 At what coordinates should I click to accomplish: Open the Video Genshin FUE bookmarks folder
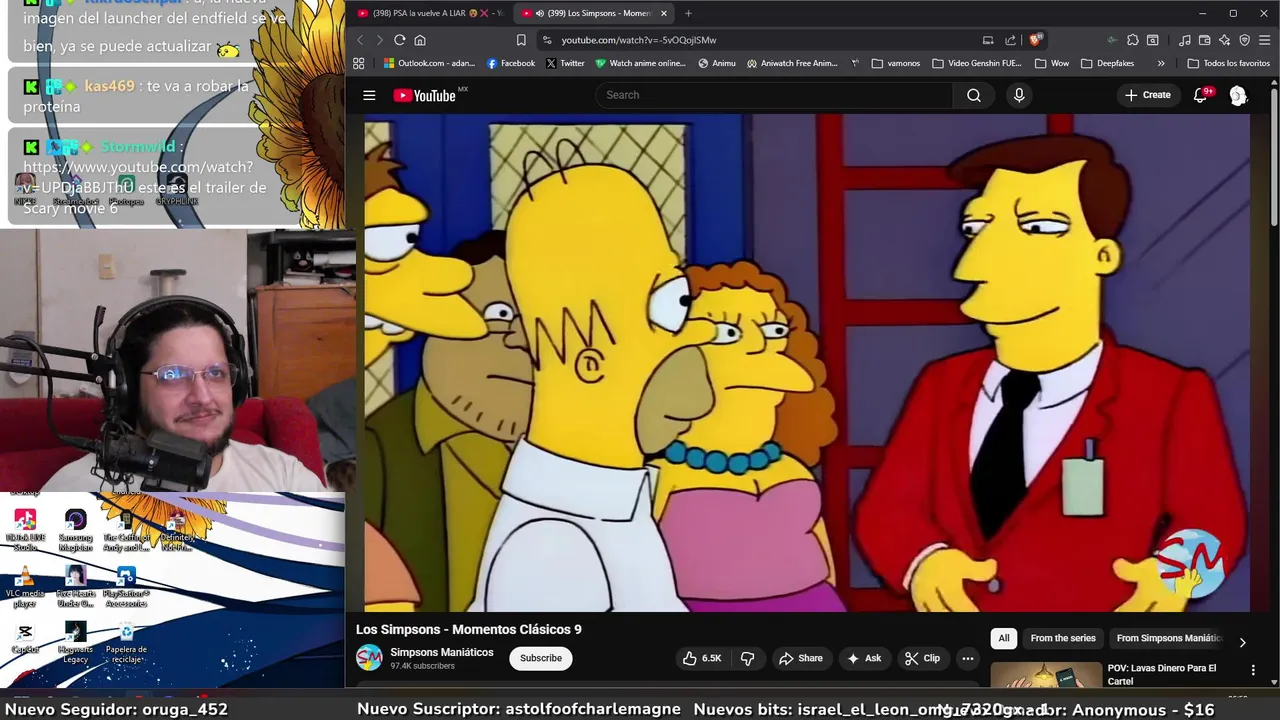[976, 63]
